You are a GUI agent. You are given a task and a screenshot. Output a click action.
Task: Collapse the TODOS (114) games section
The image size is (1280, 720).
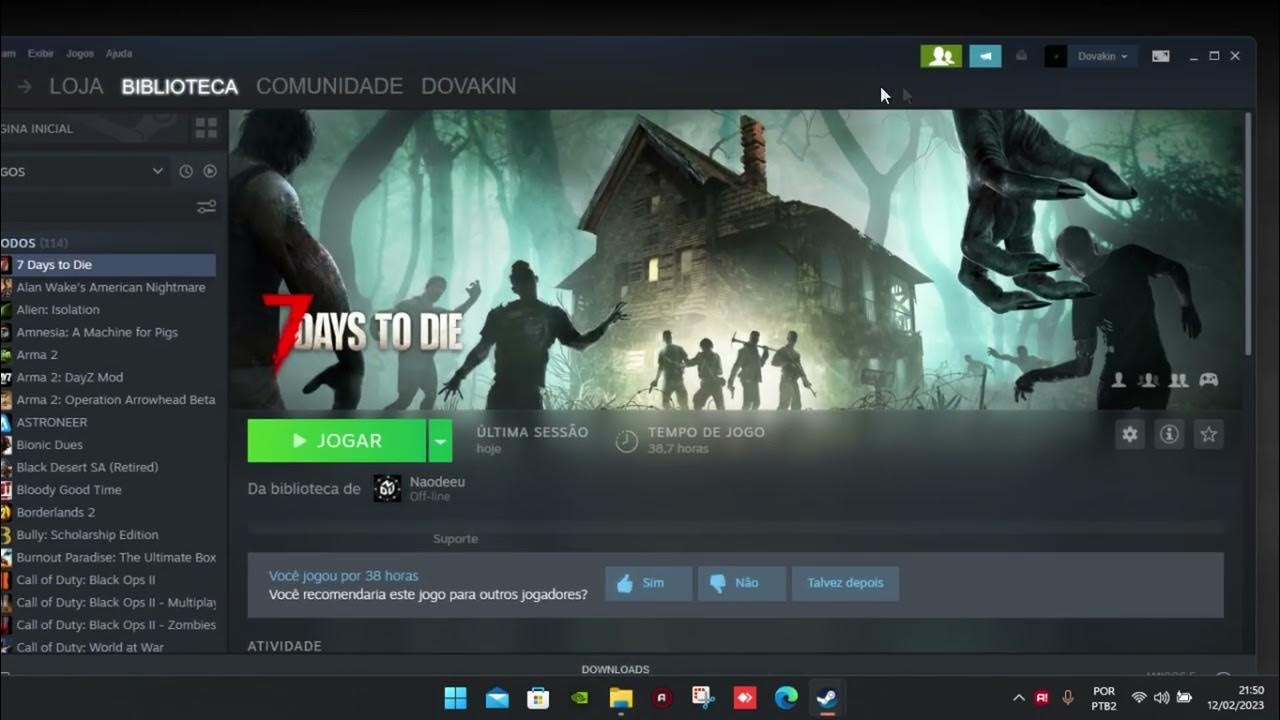point(34,243)
